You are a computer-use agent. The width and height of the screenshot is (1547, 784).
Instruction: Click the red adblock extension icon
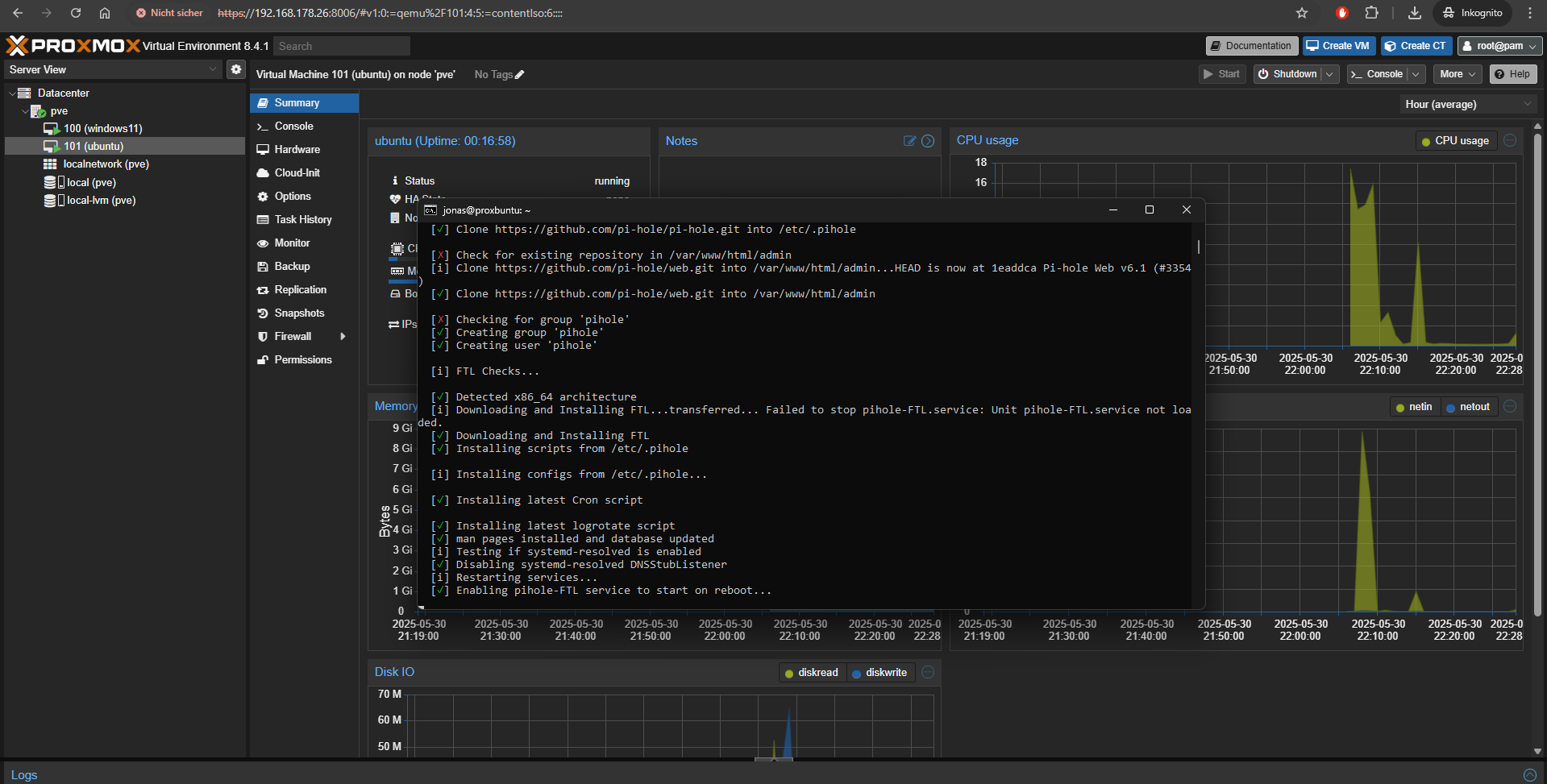click(x=1342, y=13)
